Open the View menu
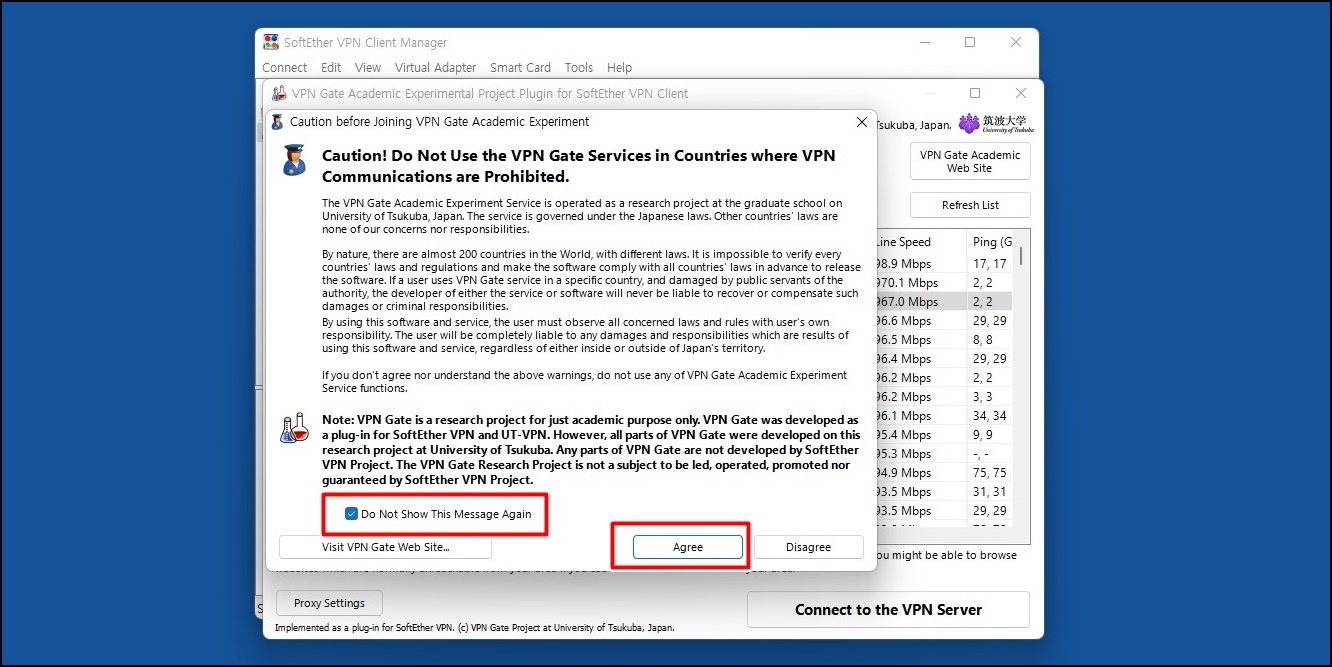Viewport: 1332px width, 667px height. (x=368, y=68)
